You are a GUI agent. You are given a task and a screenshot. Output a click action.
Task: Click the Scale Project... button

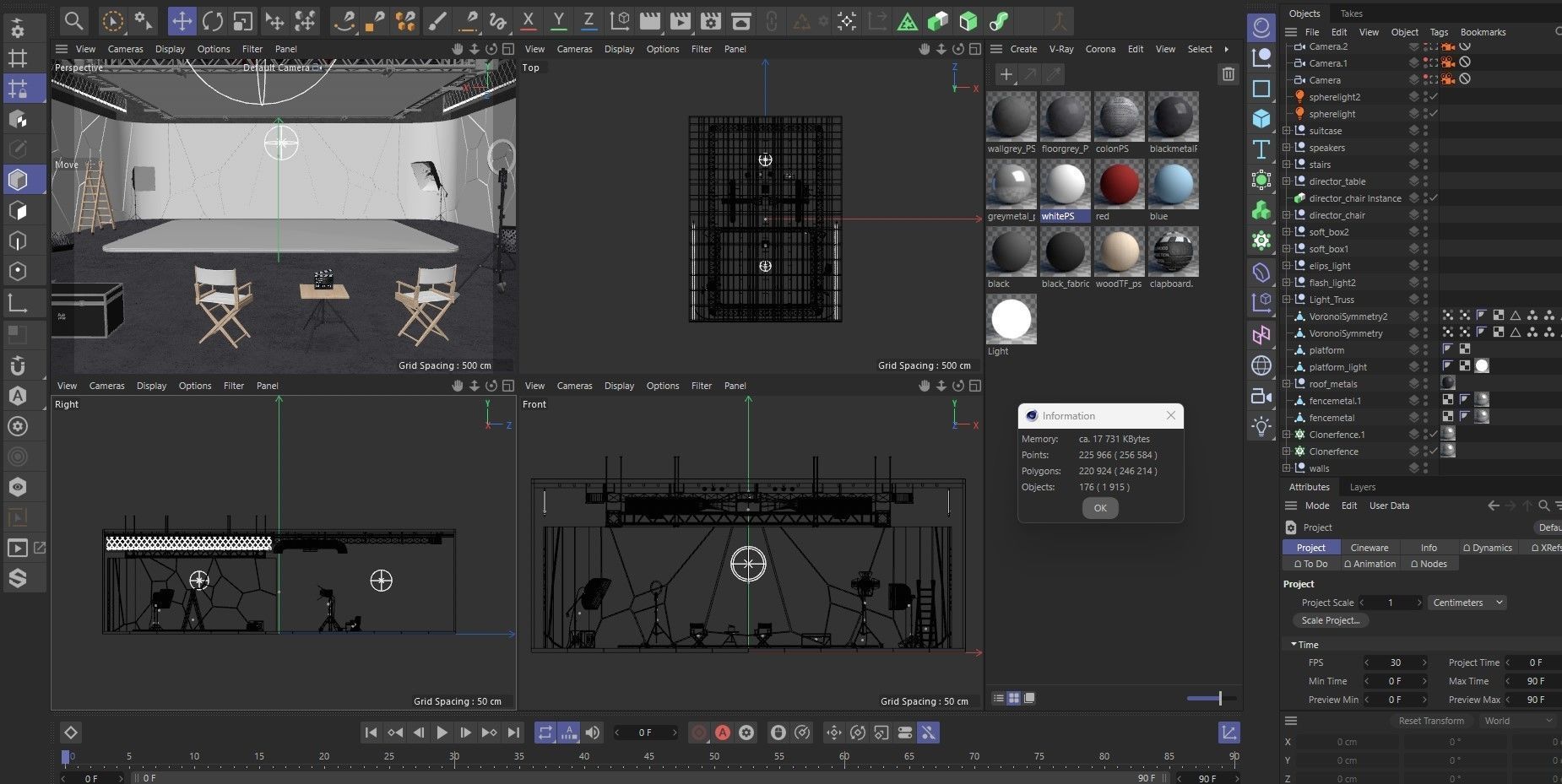(x=1330, y=620)
